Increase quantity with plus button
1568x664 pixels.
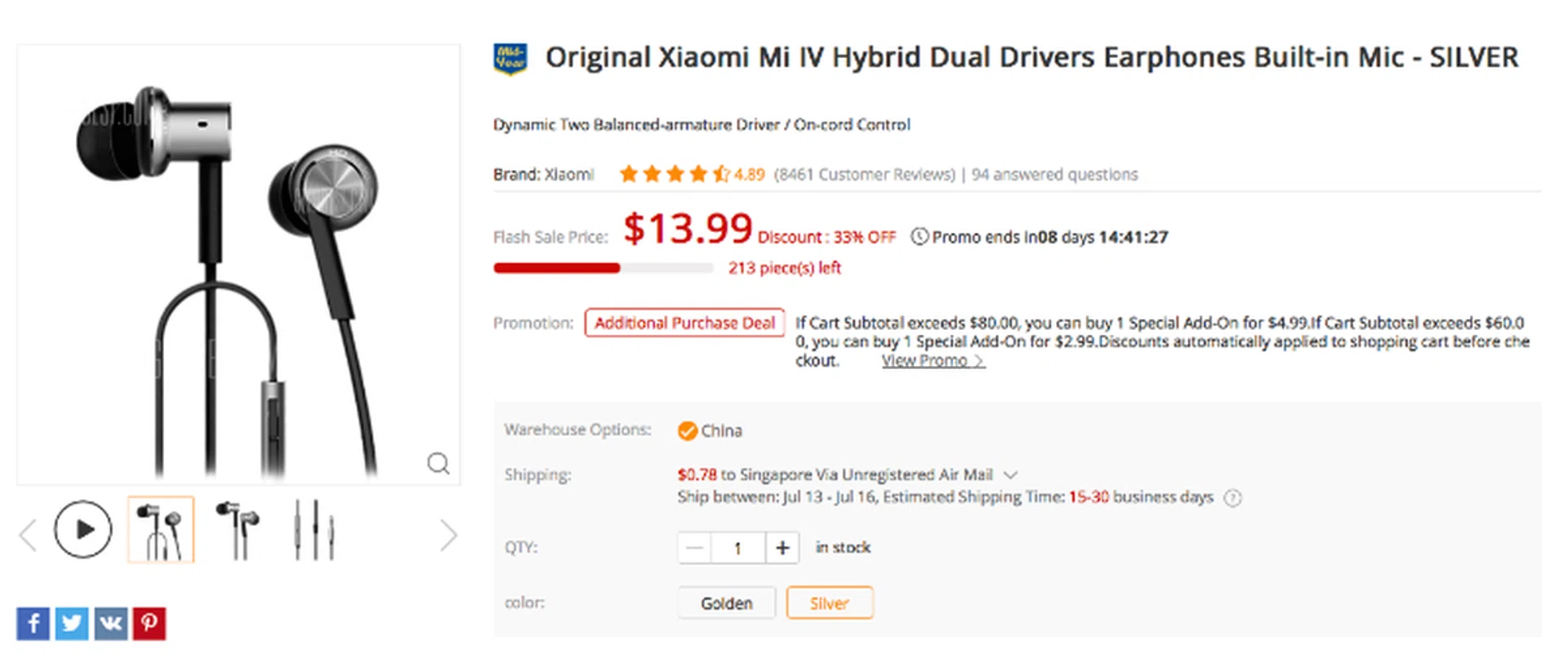pyautogui.click(x=782, y=547)
